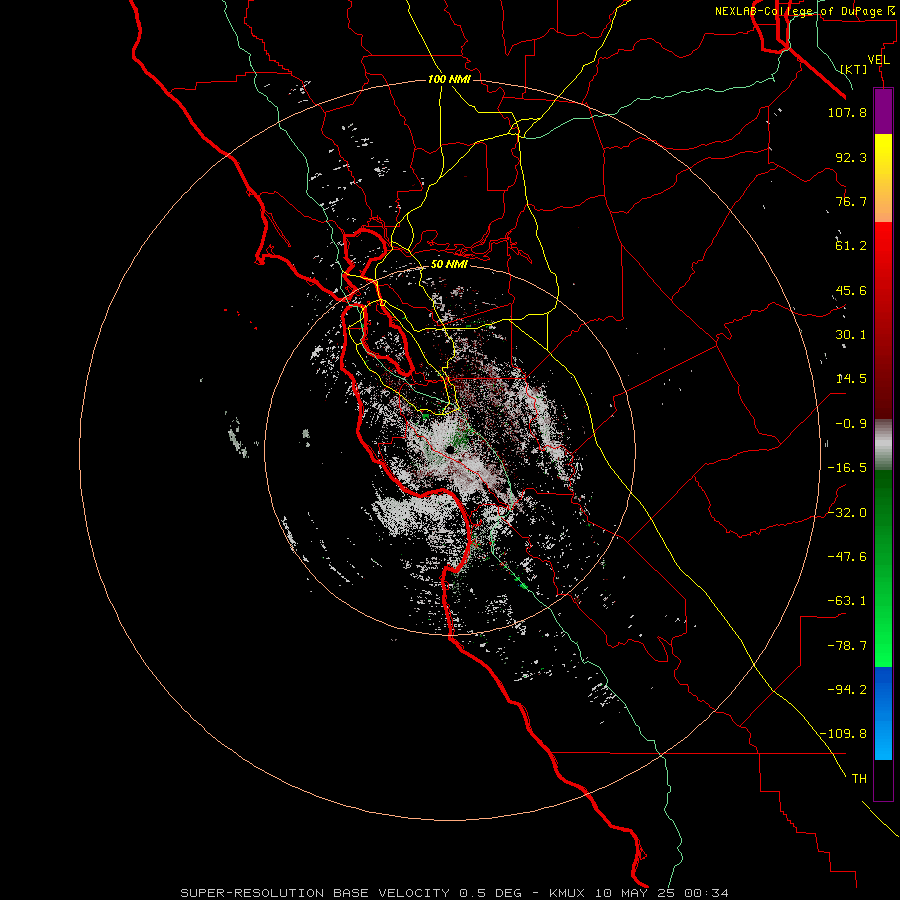Select the -16.5 legend value
This screenshot has height=900, width=900.
pos(847,468)
